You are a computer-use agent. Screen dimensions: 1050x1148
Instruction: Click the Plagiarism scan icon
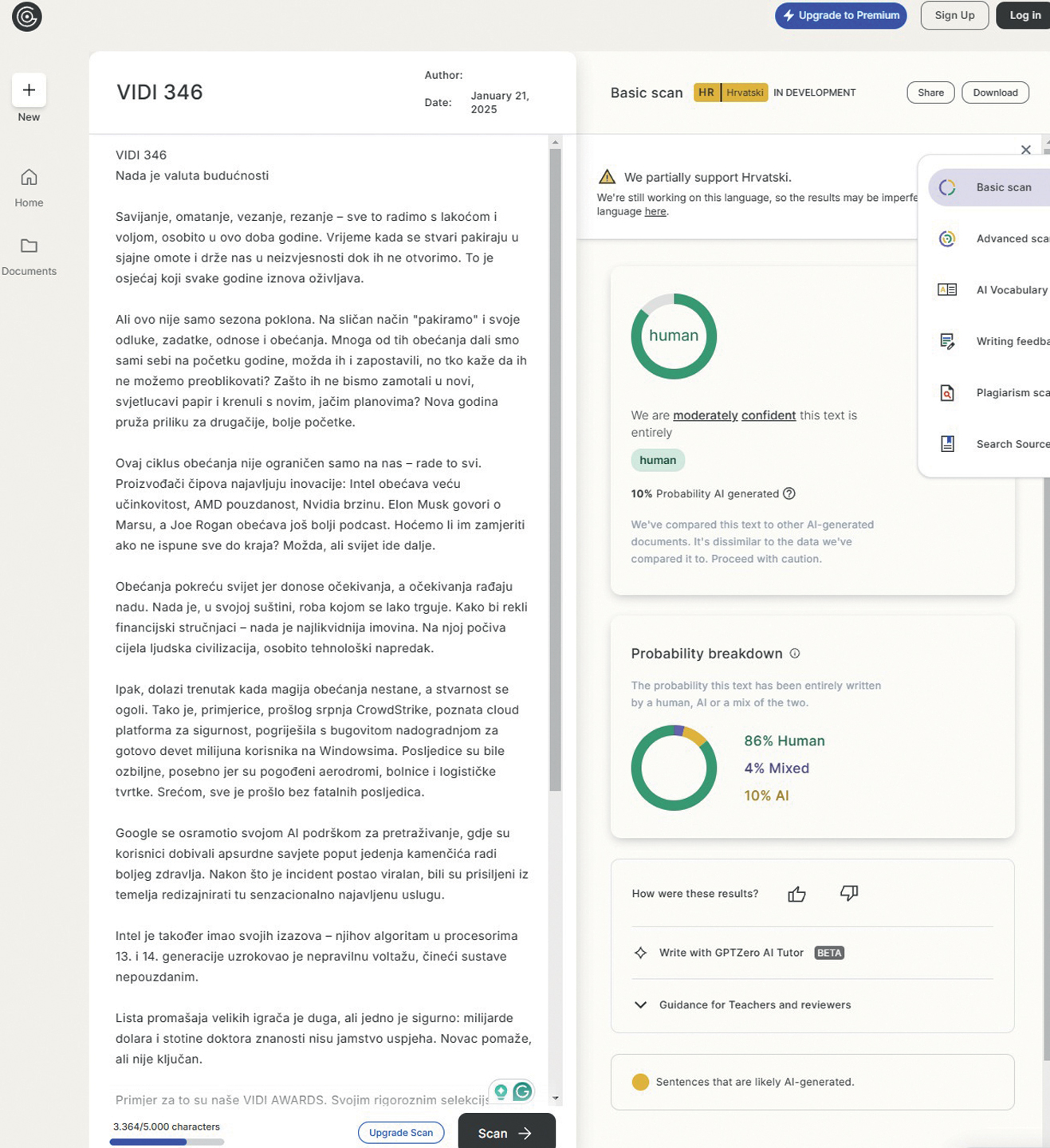click(947, 392)
